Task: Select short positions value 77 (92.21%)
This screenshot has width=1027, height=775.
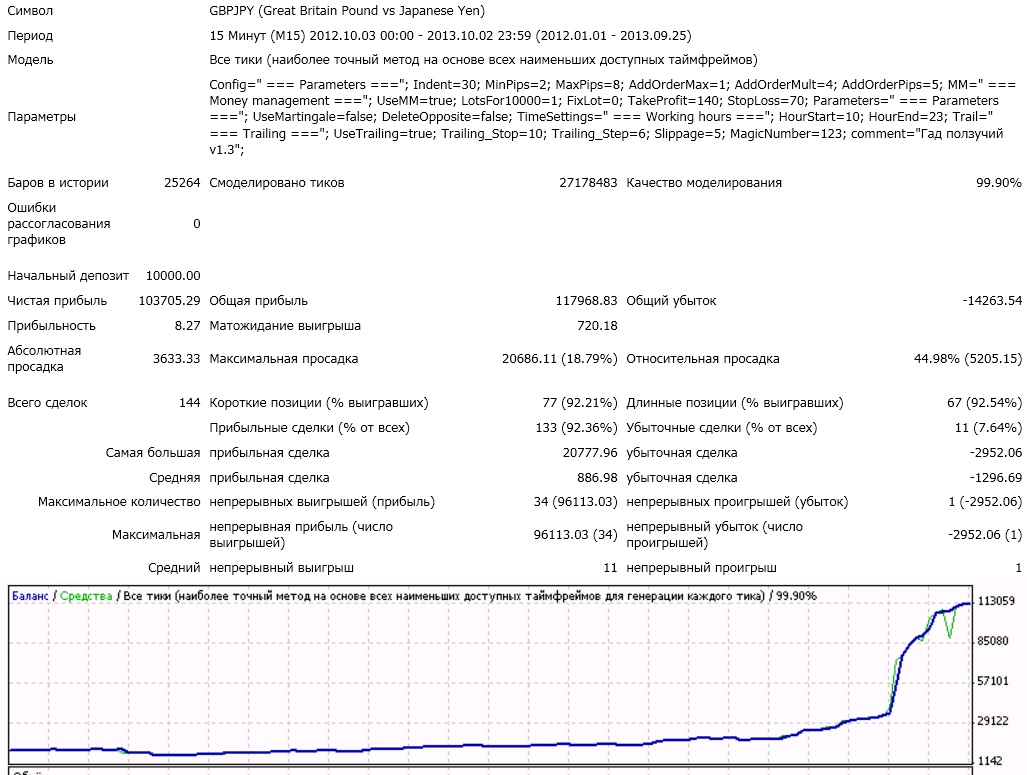Action: [x=580, y=403]
